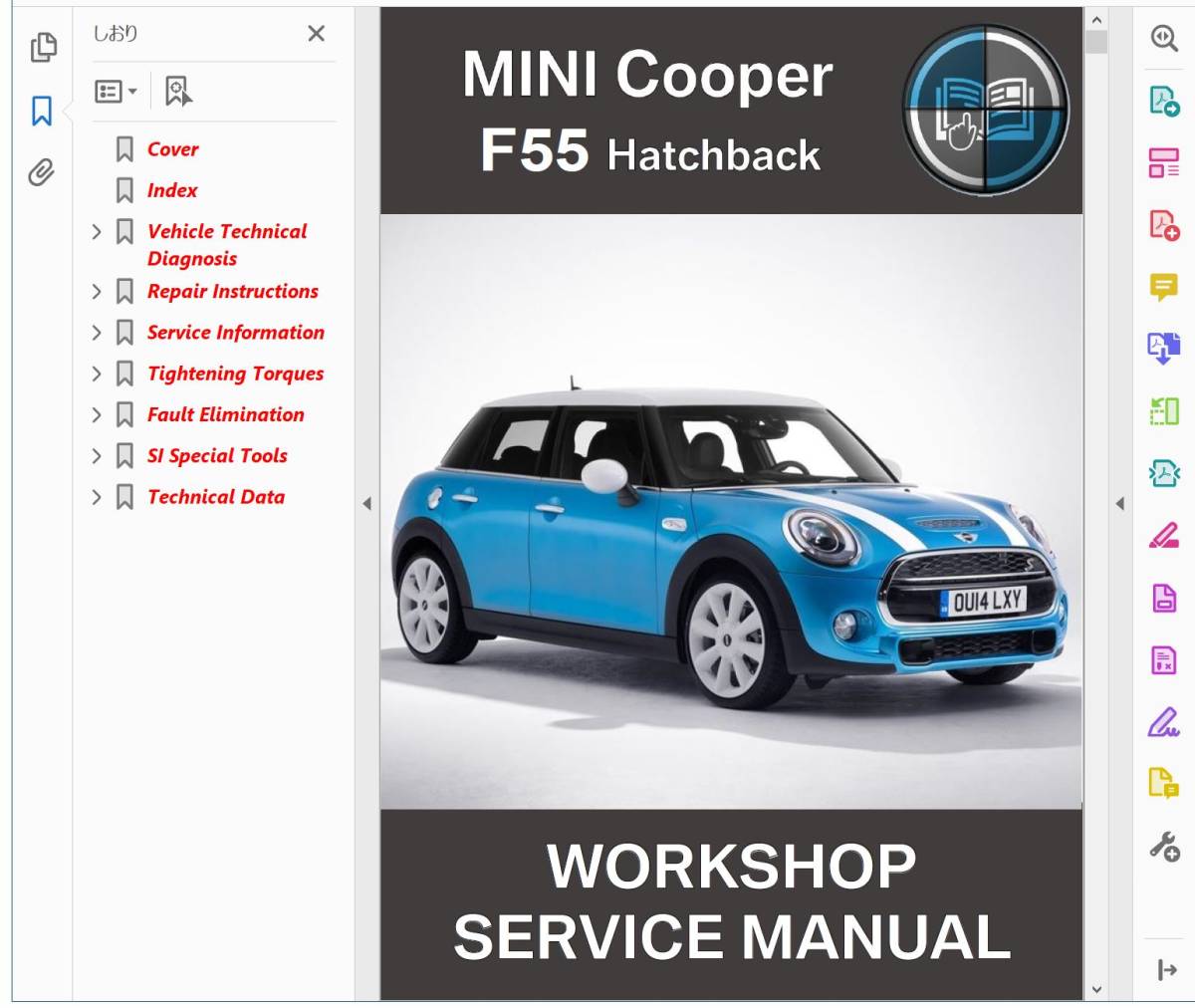Expand the Technical Data bookmark

97,496
